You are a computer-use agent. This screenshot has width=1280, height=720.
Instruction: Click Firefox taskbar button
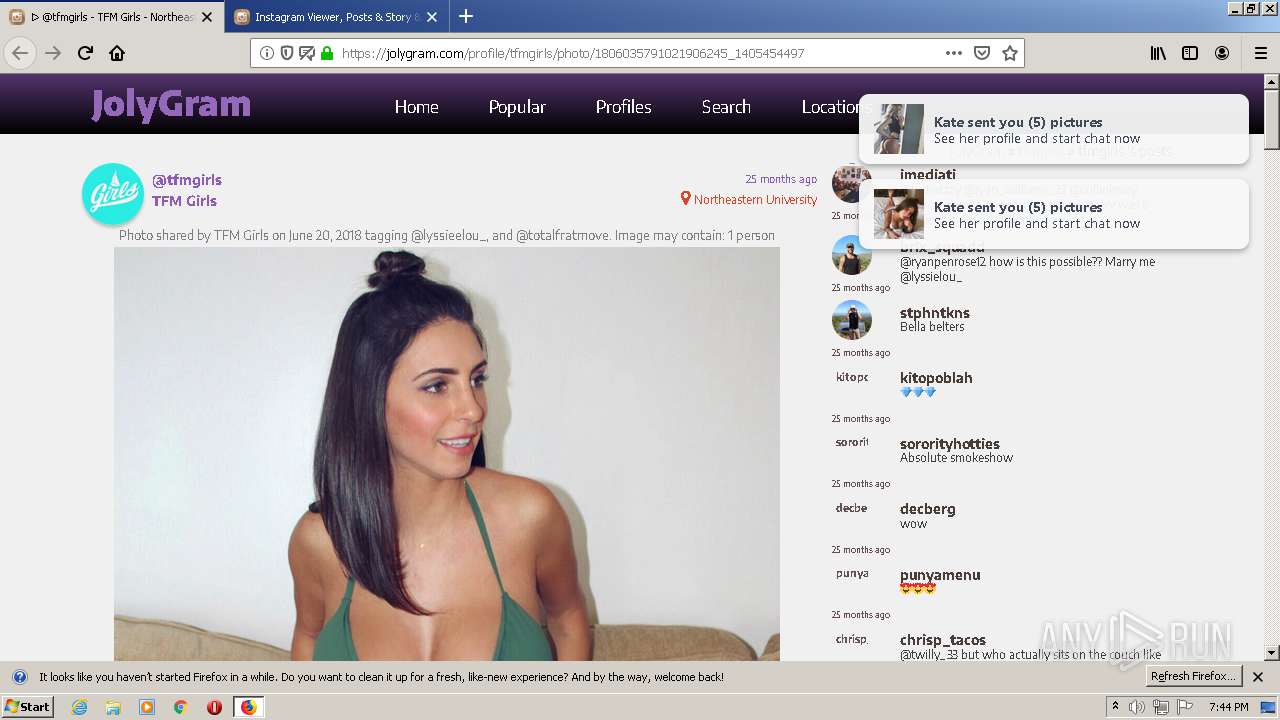tap(248, 707)
